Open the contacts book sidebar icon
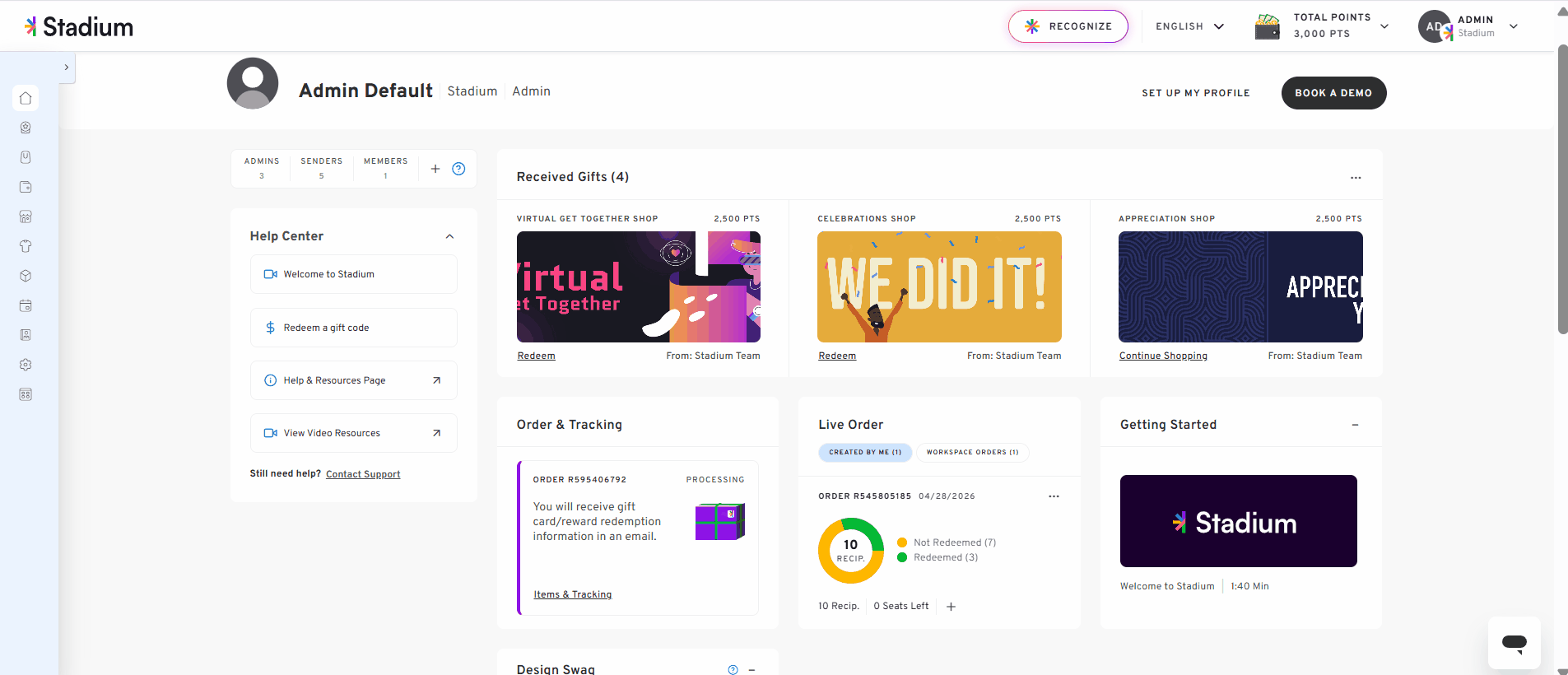Image resolution: width=1568 pixels, height=675 pixels. tap(26, 335)
